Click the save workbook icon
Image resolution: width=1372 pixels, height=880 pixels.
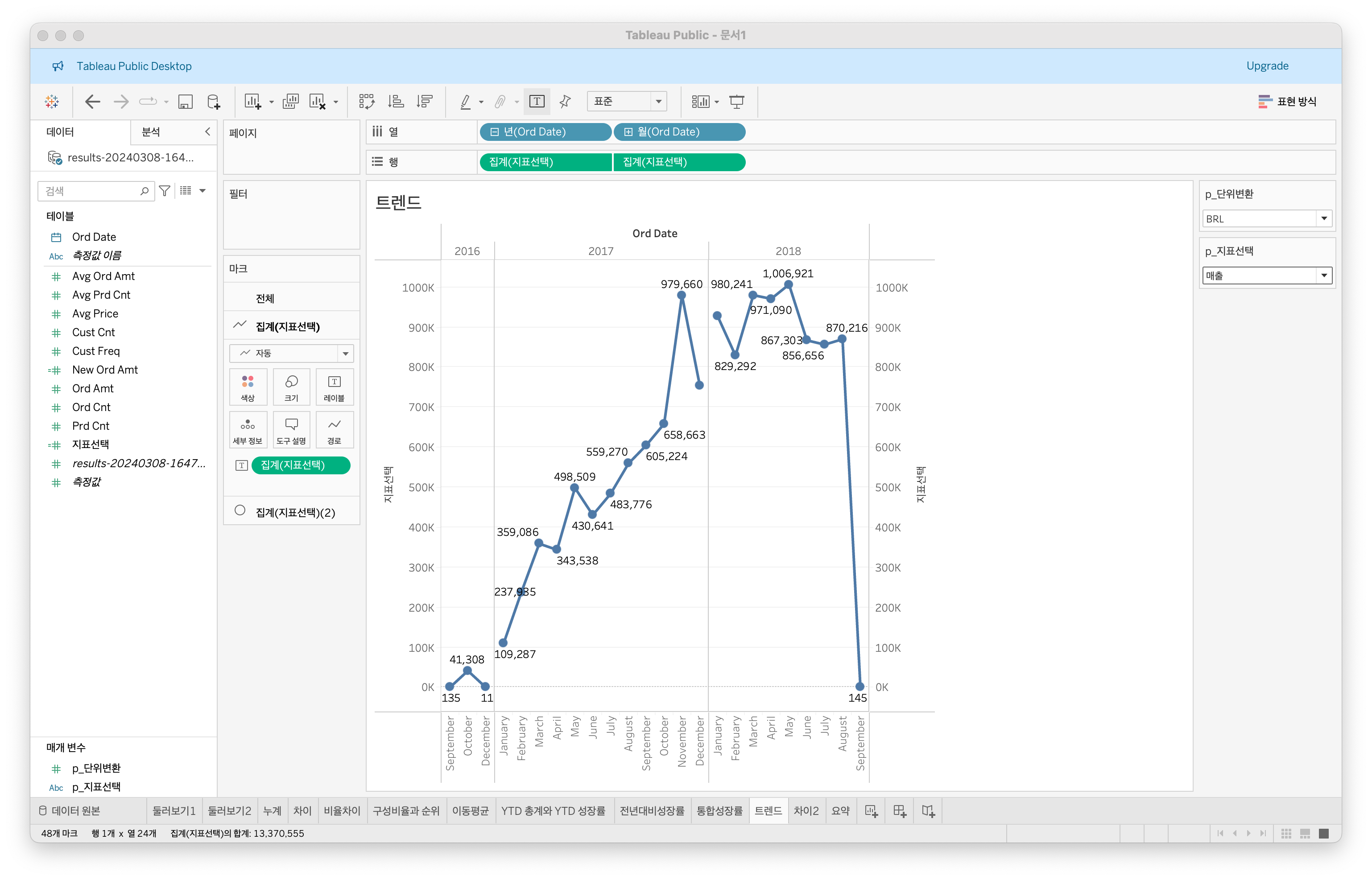185,102
